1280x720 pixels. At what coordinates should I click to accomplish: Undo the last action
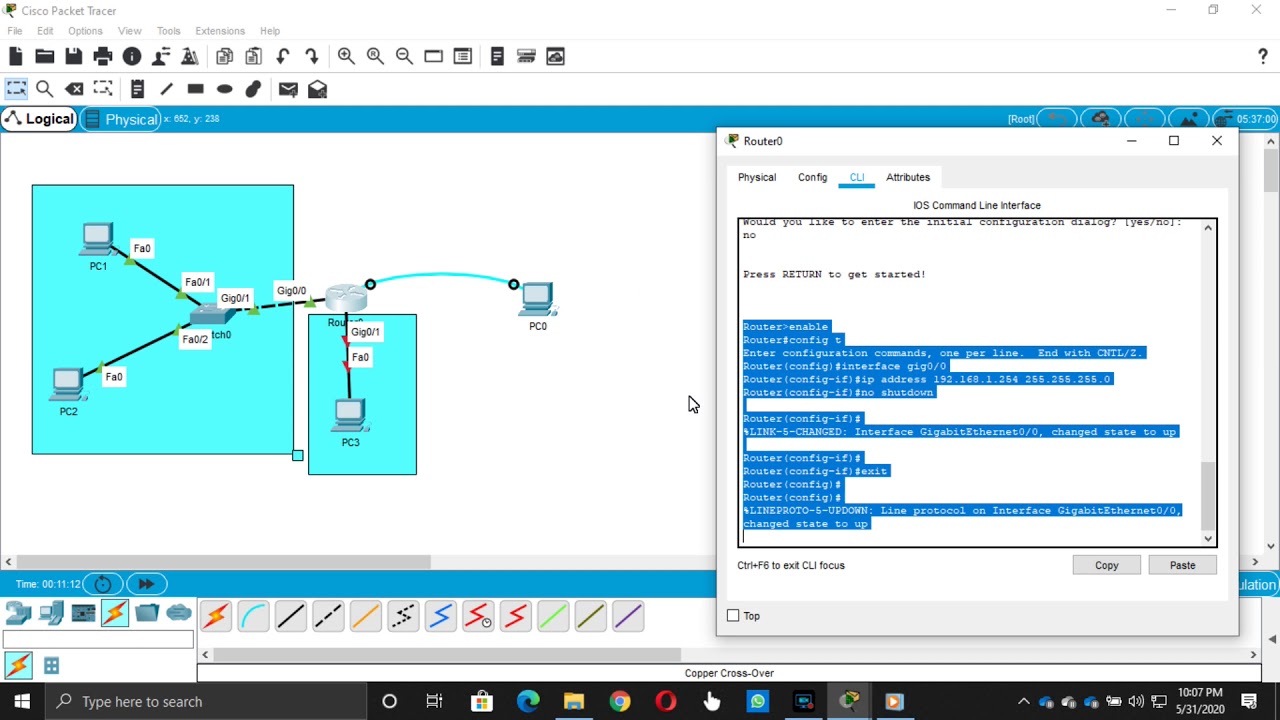coord(283,57)
